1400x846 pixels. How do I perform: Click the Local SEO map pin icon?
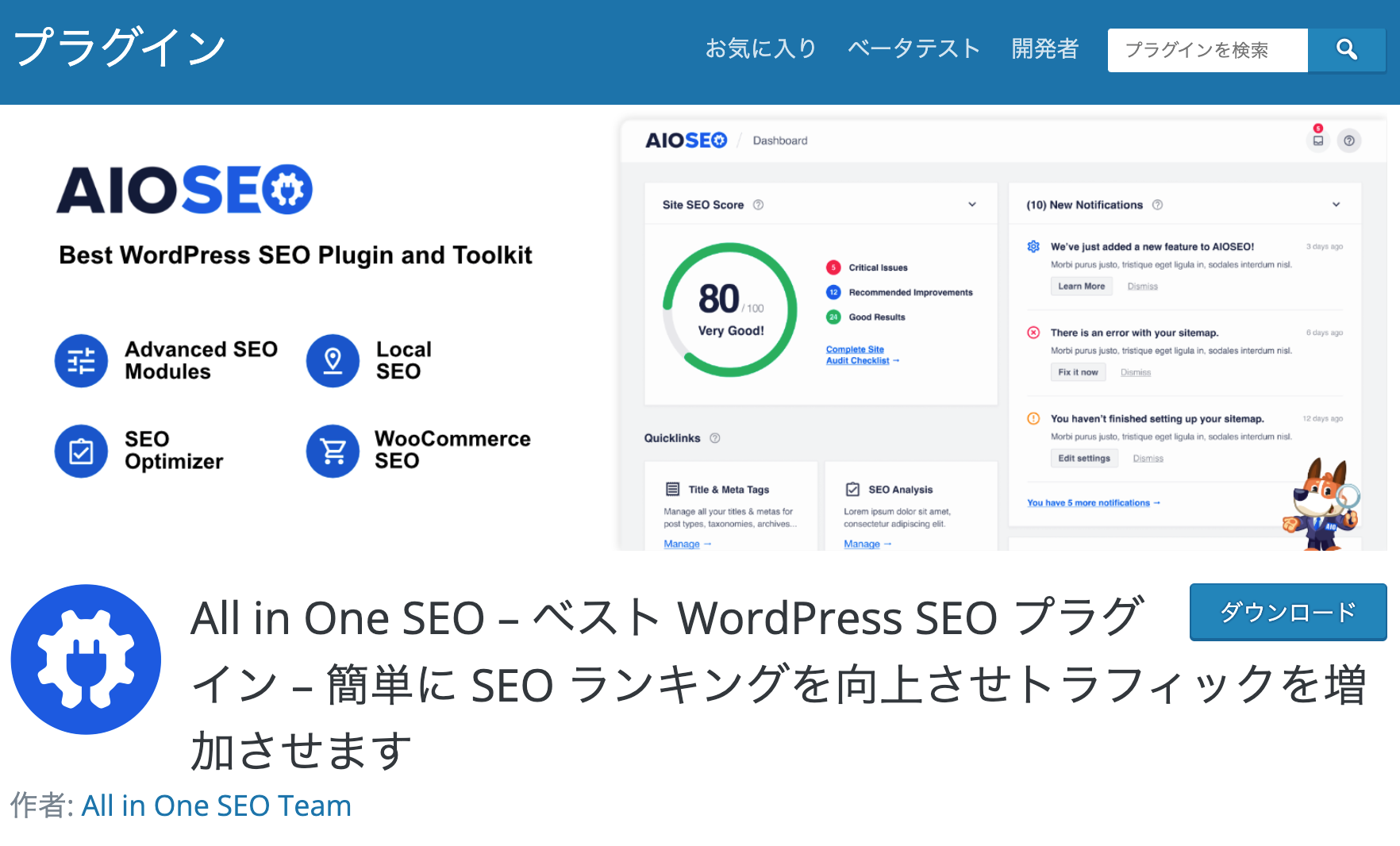pos(333,360)
